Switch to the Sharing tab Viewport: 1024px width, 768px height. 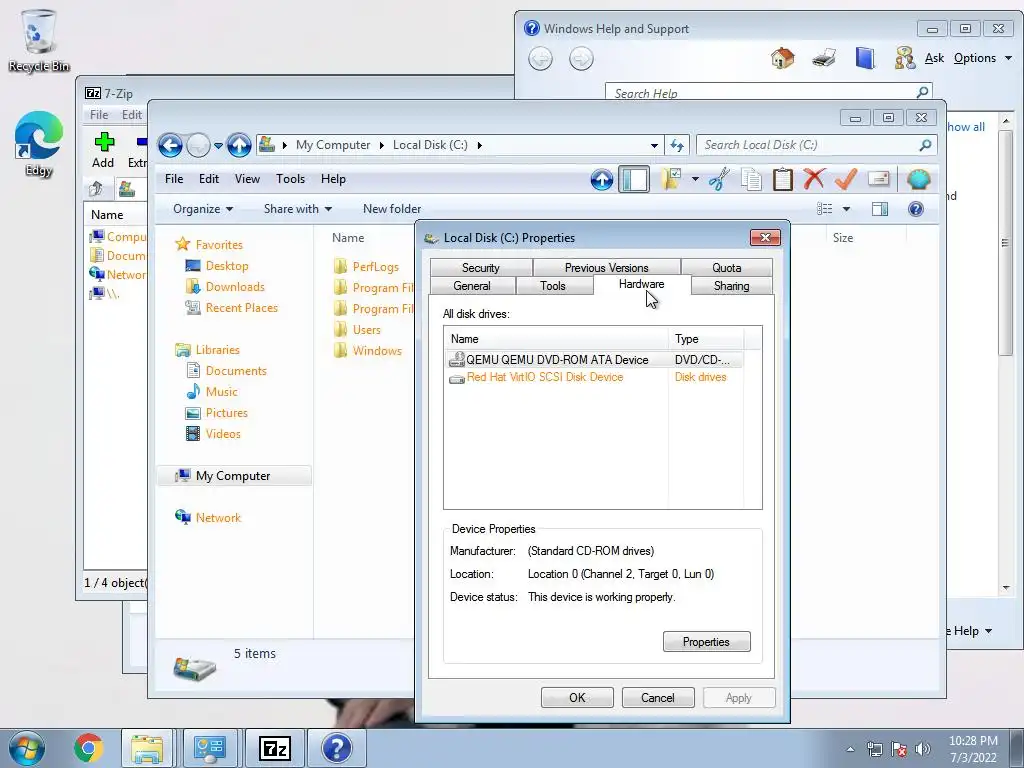tap(731, 285)
